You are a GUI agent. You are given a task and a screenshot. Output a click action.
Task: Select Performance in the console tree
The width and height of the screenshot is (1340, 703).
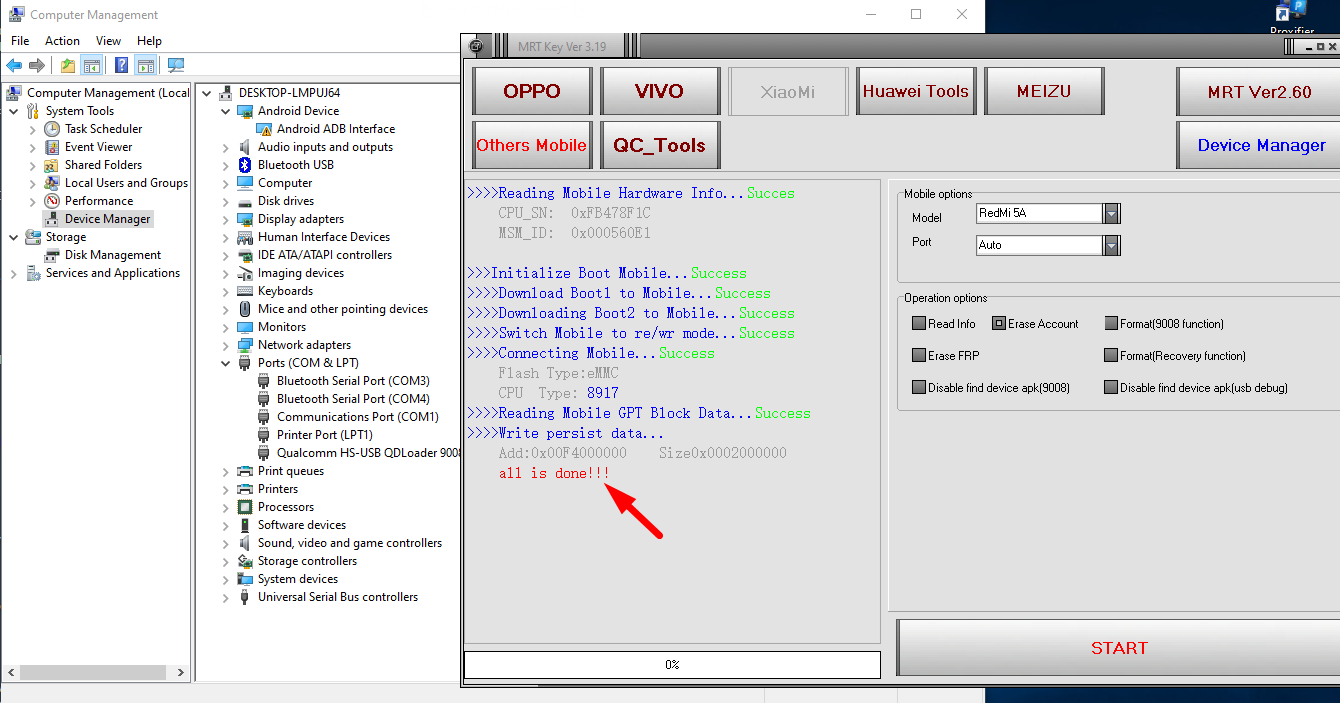(99, 201)
